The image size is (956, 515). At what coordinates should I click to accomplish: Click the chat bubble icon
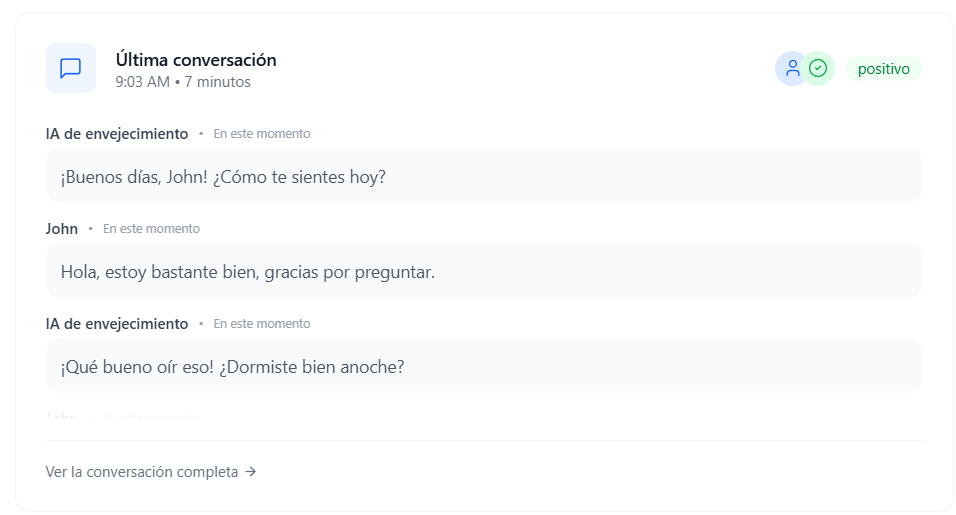pos(71,68)
